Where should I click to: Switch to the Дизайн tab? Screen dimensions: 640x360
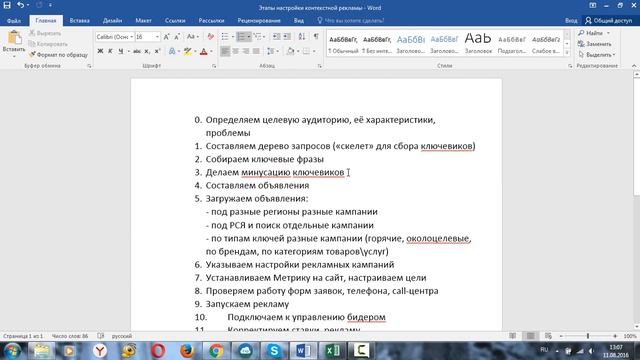pos(112,20)
